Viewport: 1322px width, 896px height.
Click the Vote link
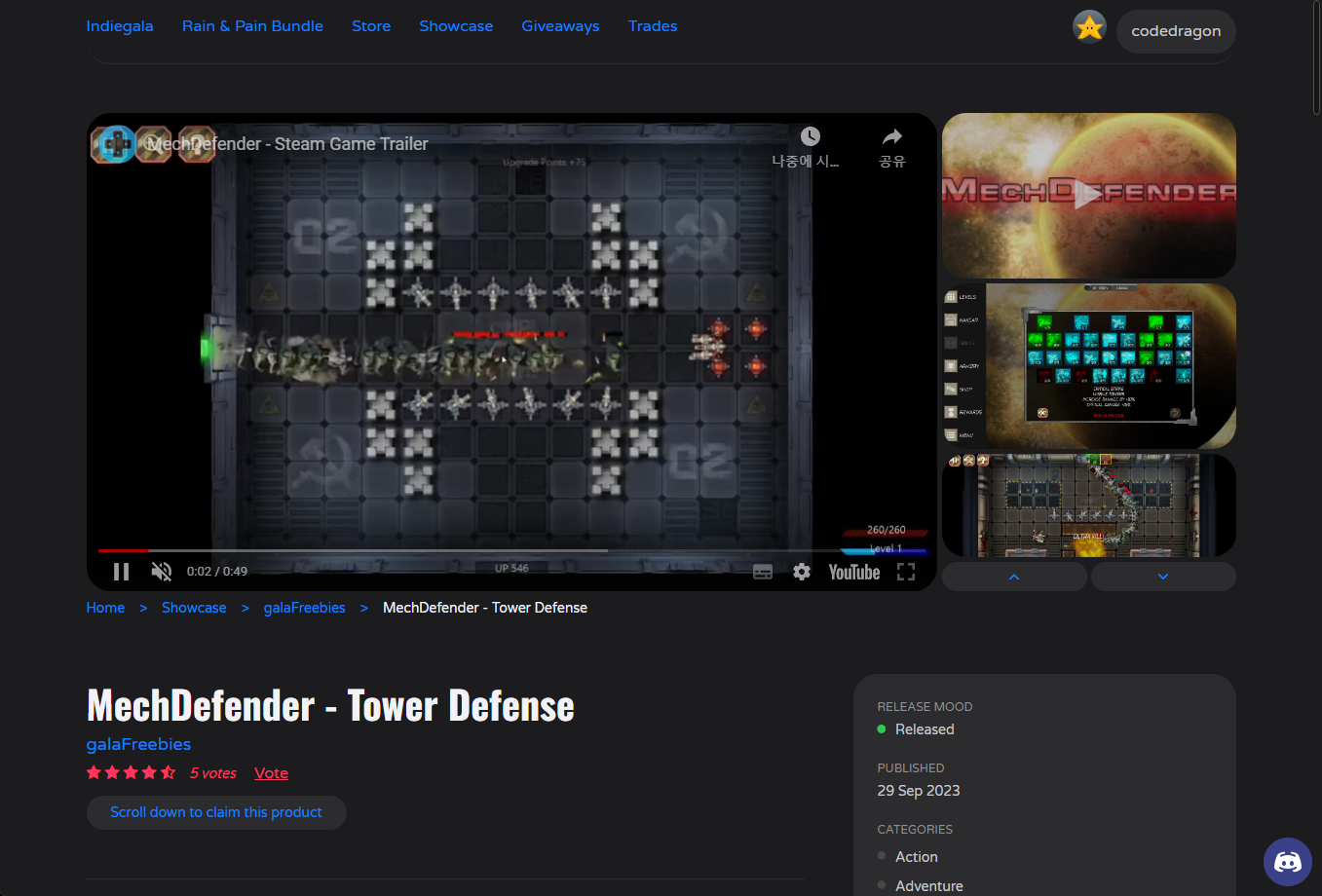pyautogui.click(x=271, y=773)
